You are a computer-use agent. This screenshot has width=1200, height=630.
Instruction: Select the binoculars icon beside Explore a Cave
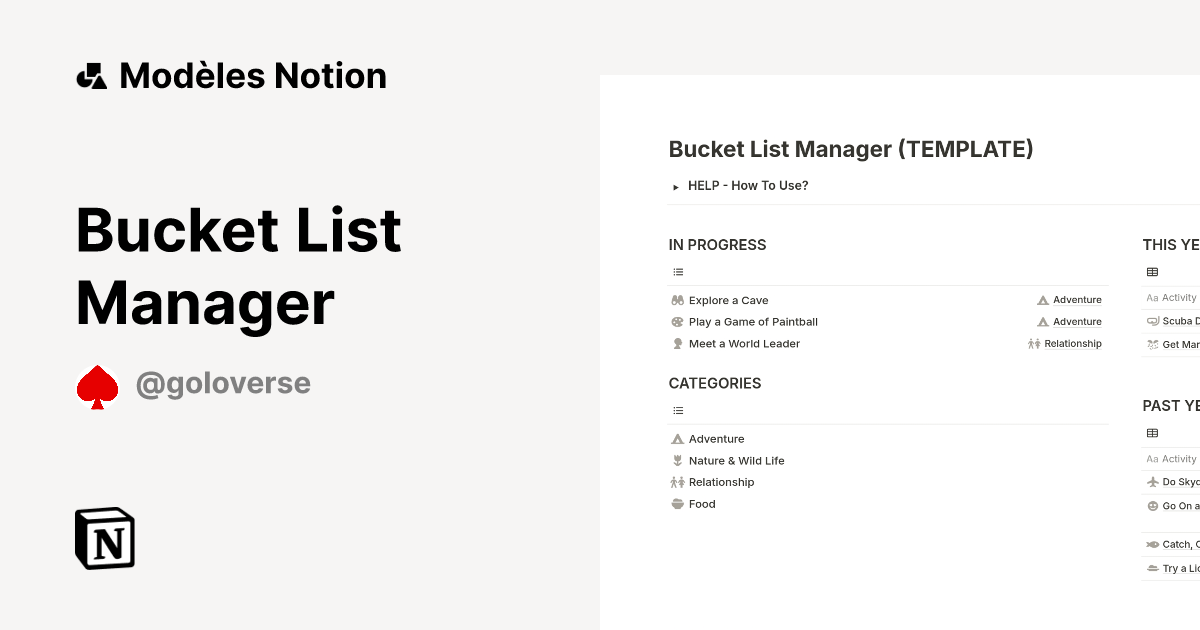[x=678, y=299]
